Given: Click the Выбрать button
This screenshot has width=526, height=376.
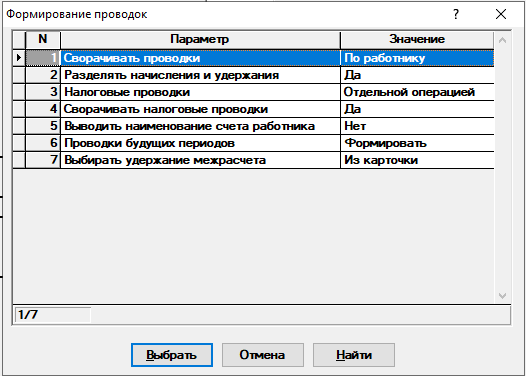Looking at the screenshot, I should 172,355.
